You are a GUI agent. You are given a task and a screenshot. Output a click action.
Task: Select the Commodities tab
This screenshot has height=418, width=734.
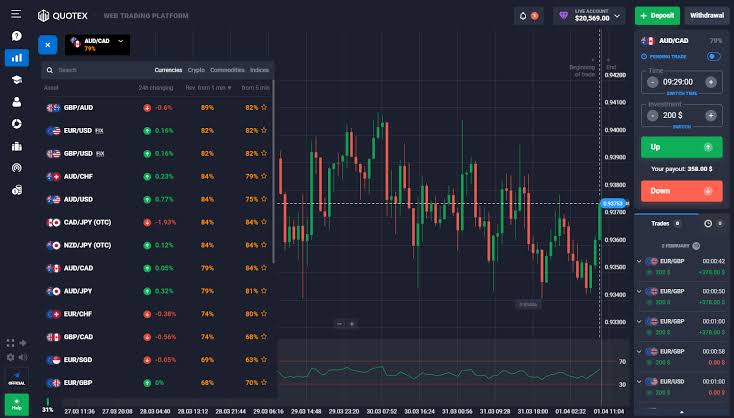227,70
